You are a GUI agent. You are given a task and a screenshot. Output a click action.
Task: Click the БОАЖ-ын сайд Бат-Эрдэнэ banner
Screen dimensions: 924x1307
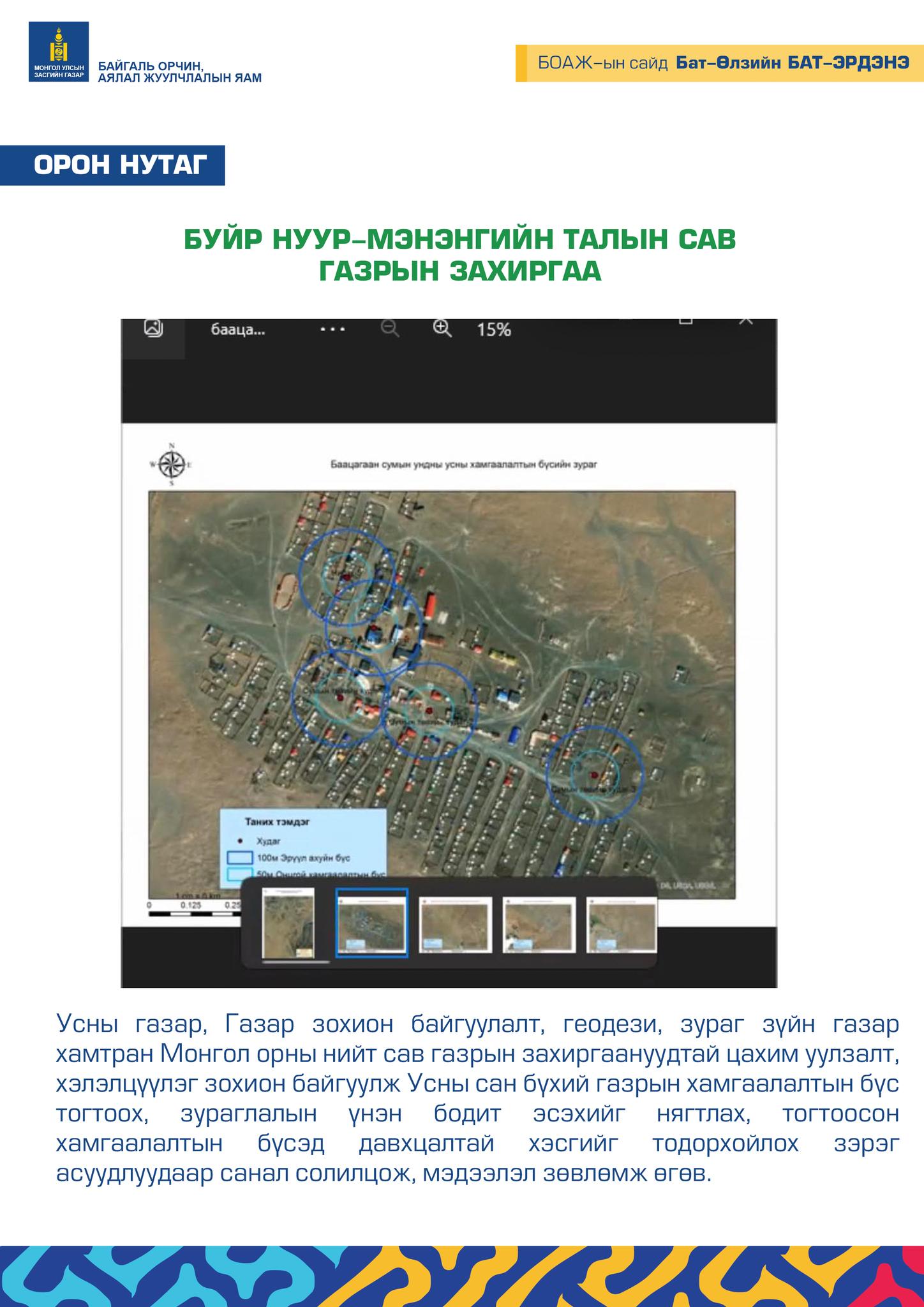click(720, 63)
